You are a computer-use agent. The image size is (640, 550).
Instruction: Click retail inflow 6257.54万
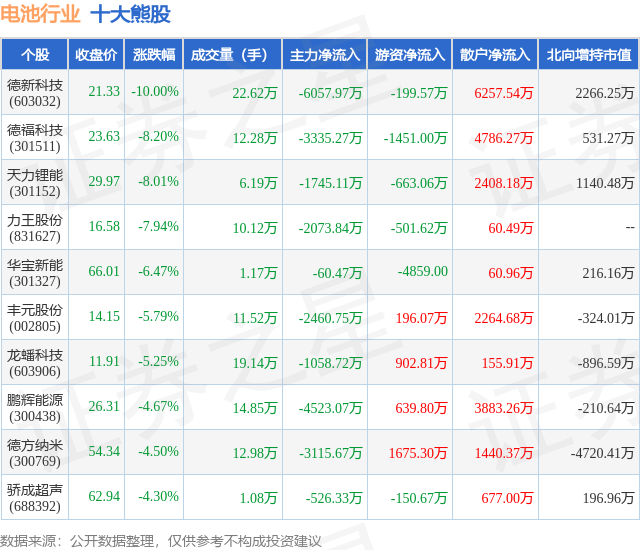504,93
